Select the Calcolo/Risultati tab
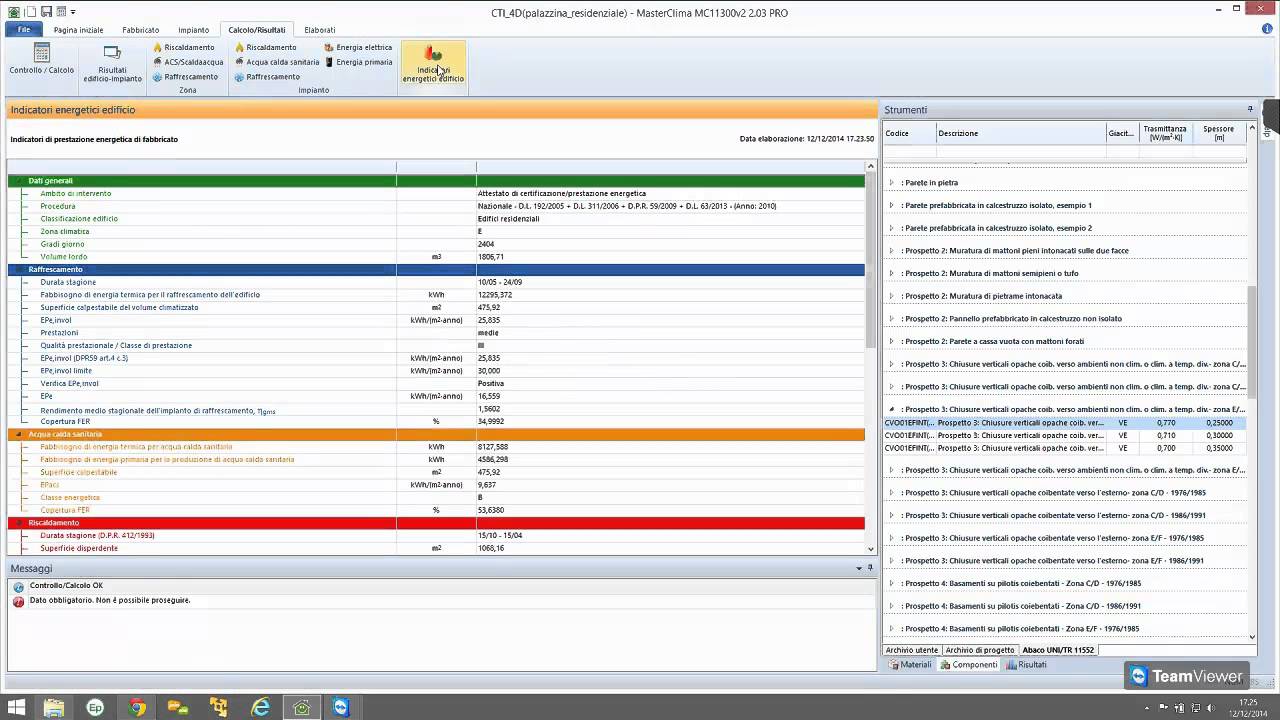This screenshot has width=1280, height=720. click(257, 30)
